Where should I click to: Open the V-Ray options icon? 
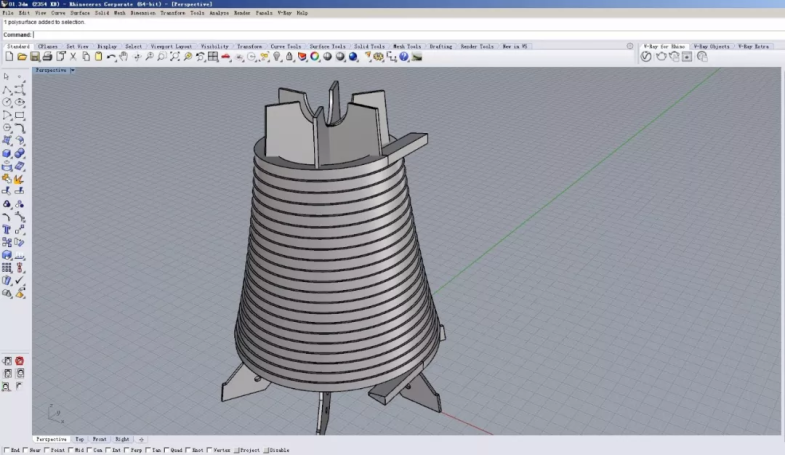tap(646, 57)
